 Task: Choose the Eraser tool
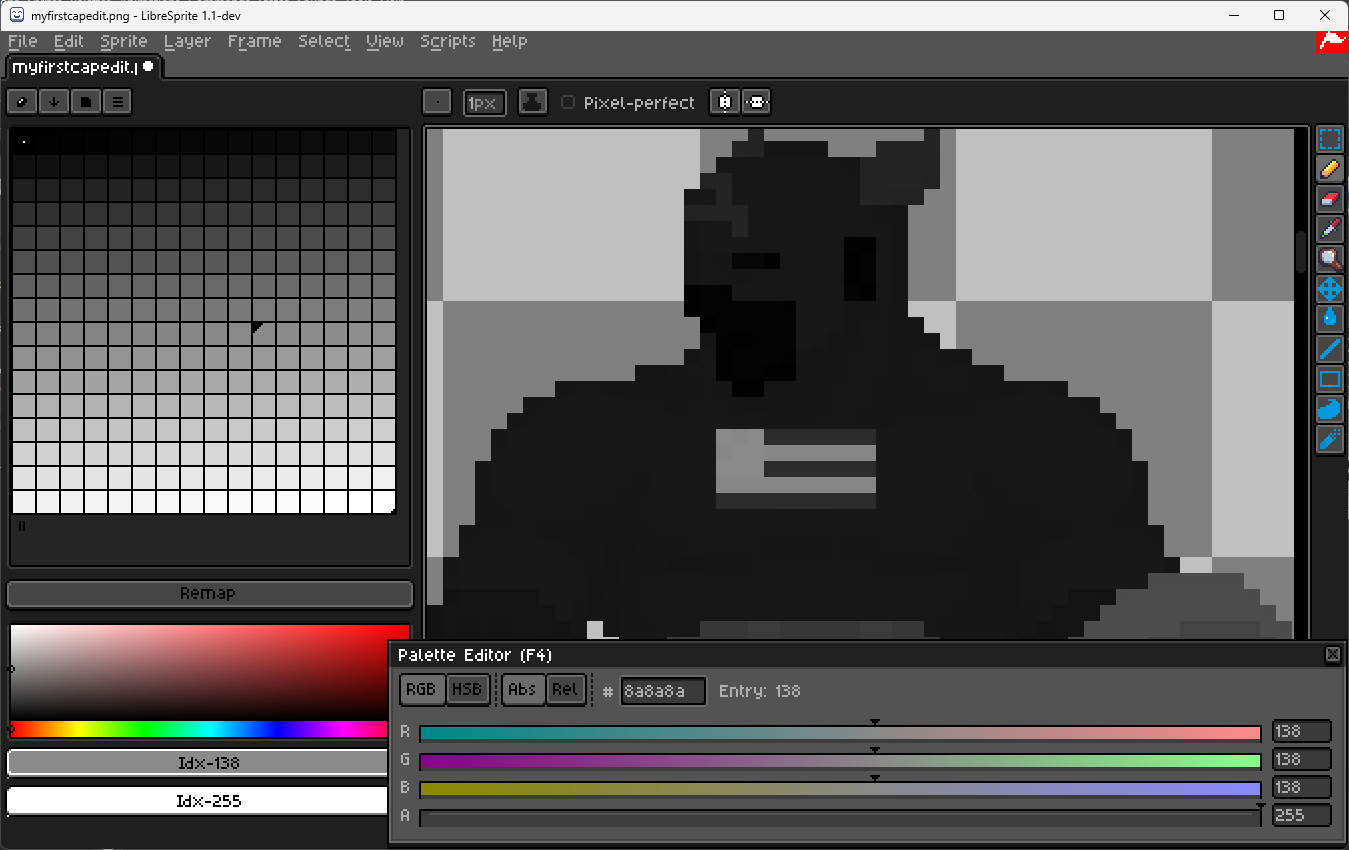click(x=1329, y=199)
